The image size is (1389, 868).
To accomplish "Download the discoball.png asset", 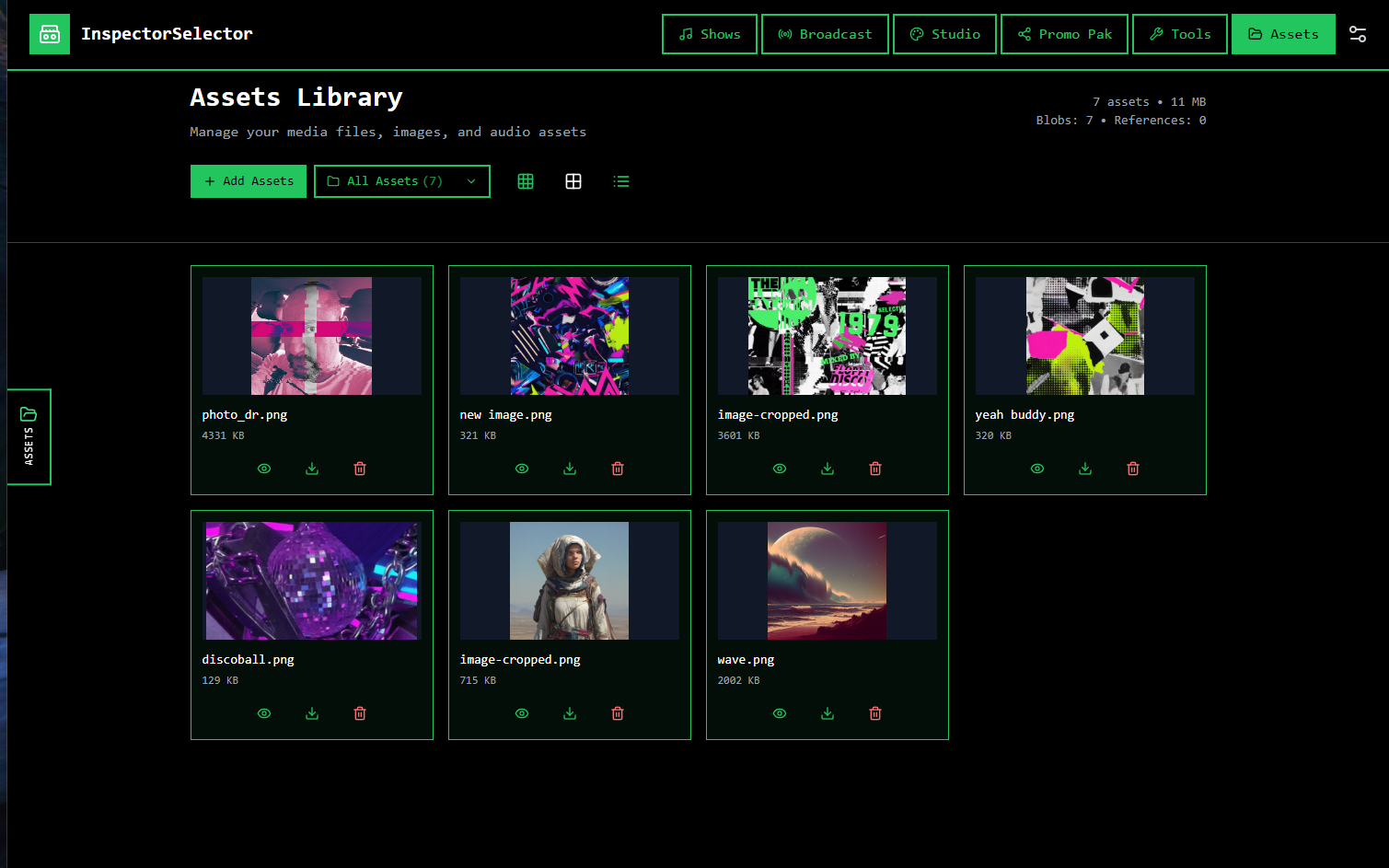I will pyautogui.click(x=312, y=713).
